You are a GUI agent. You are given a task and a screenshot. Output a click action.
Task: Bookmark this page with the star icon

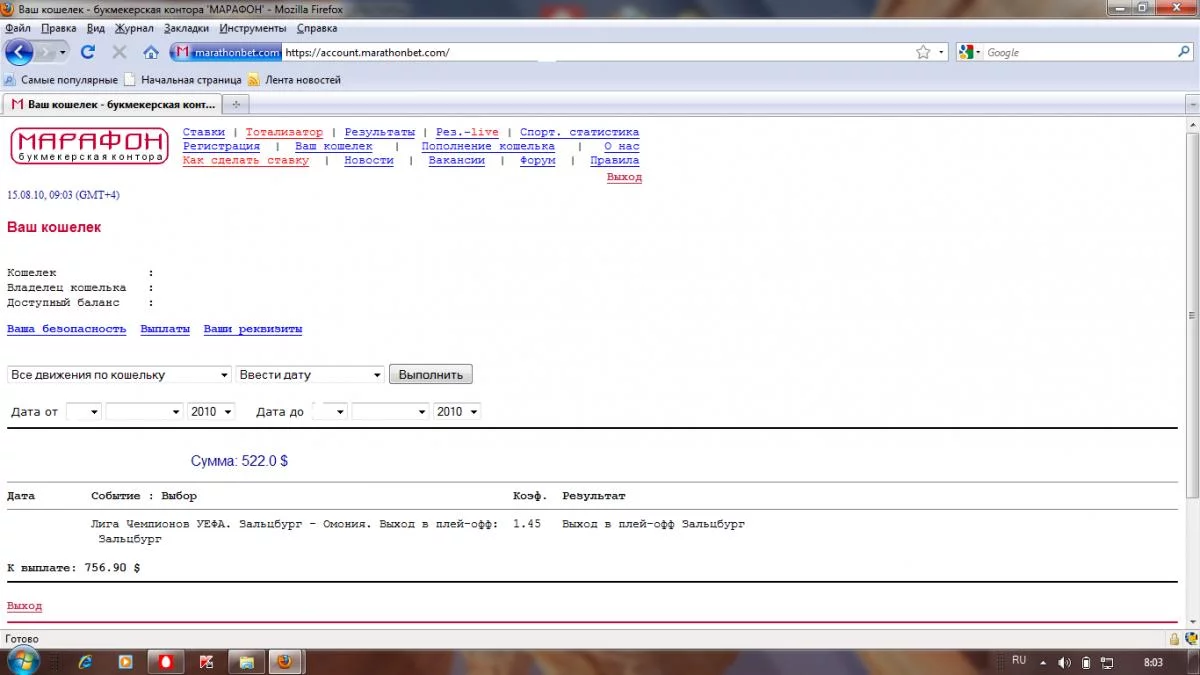pyautogui.click(x=923, y=52)
